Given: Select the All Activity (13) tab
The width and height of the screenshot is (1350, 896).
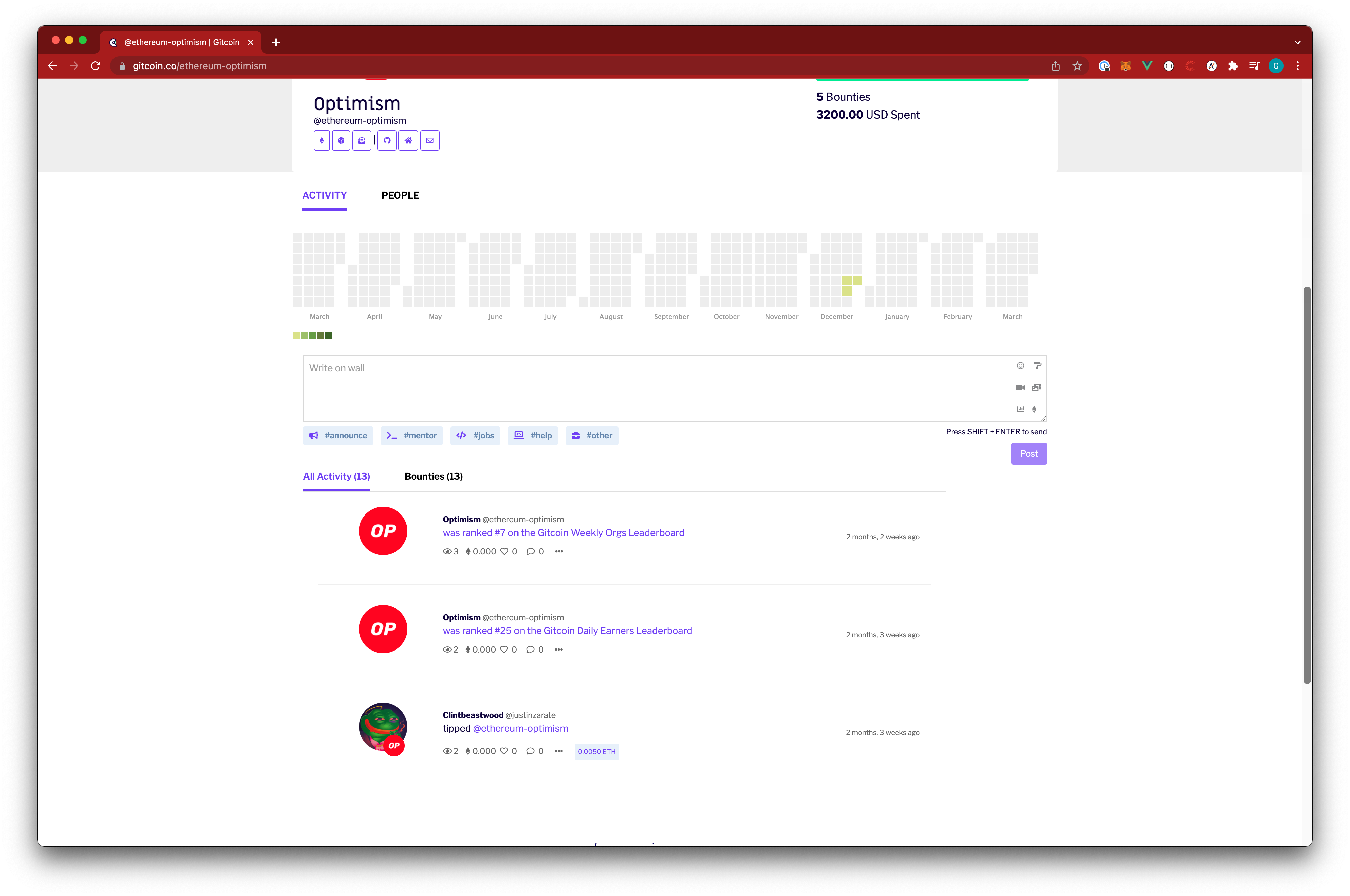Looking at the screenshot, I should [336, 477].
